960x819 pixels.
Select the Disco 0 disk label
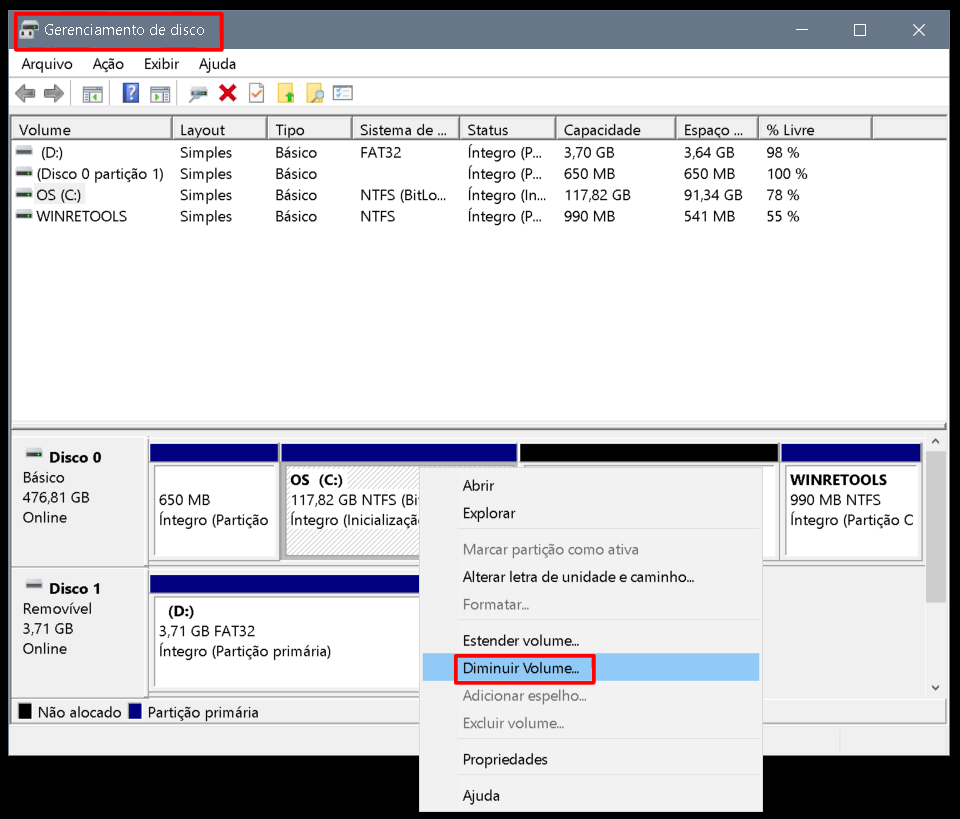[79, 501]
